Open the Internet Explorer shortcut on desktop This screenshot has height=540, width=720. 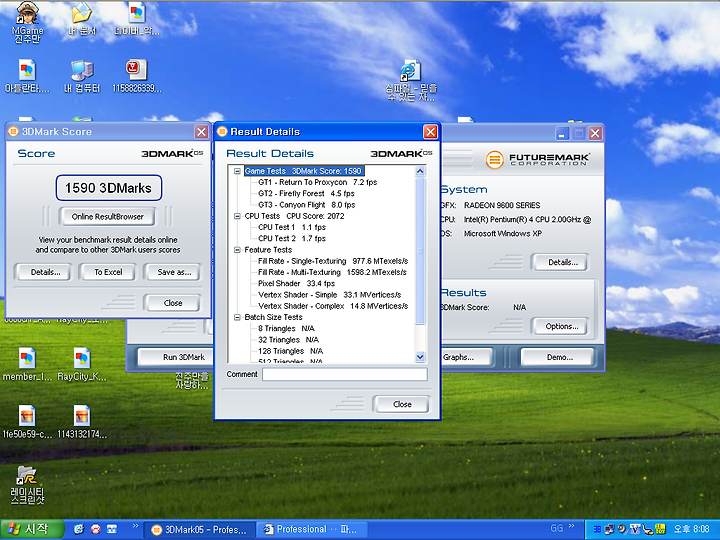tap(410, 71)
